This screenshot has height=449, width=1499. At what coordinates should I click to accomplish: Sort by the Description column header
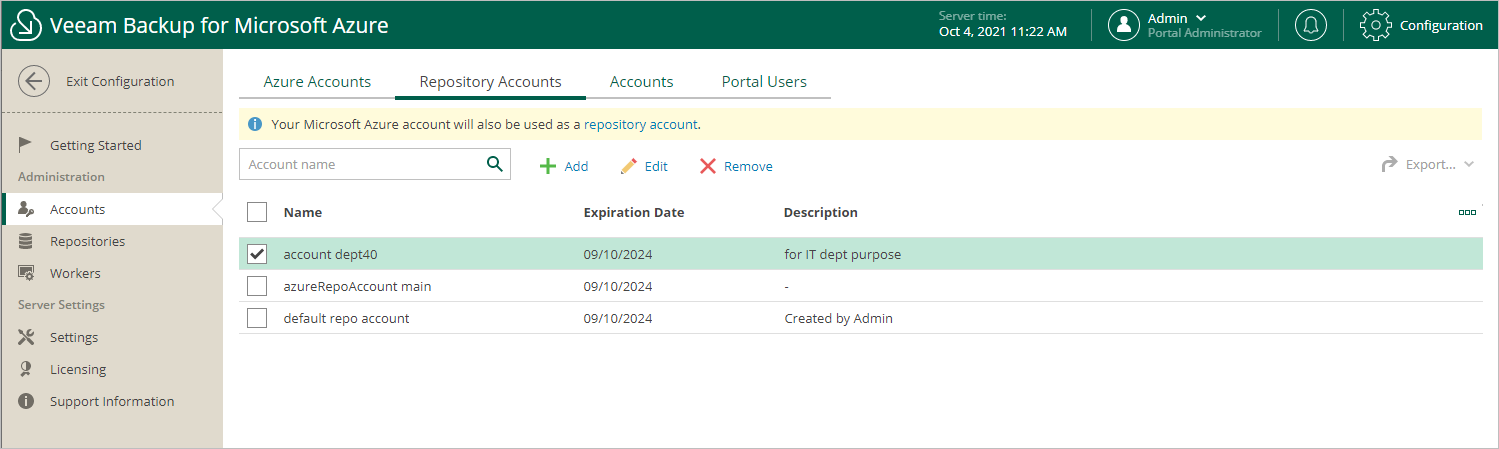821,212
